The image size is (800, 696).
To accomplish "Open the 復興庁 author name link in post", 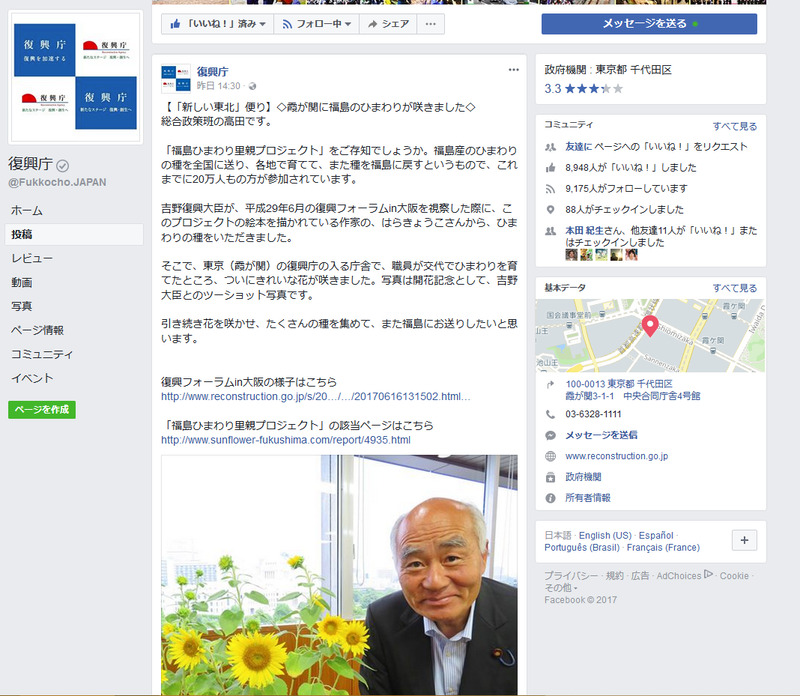I will (x=212, y=71).
